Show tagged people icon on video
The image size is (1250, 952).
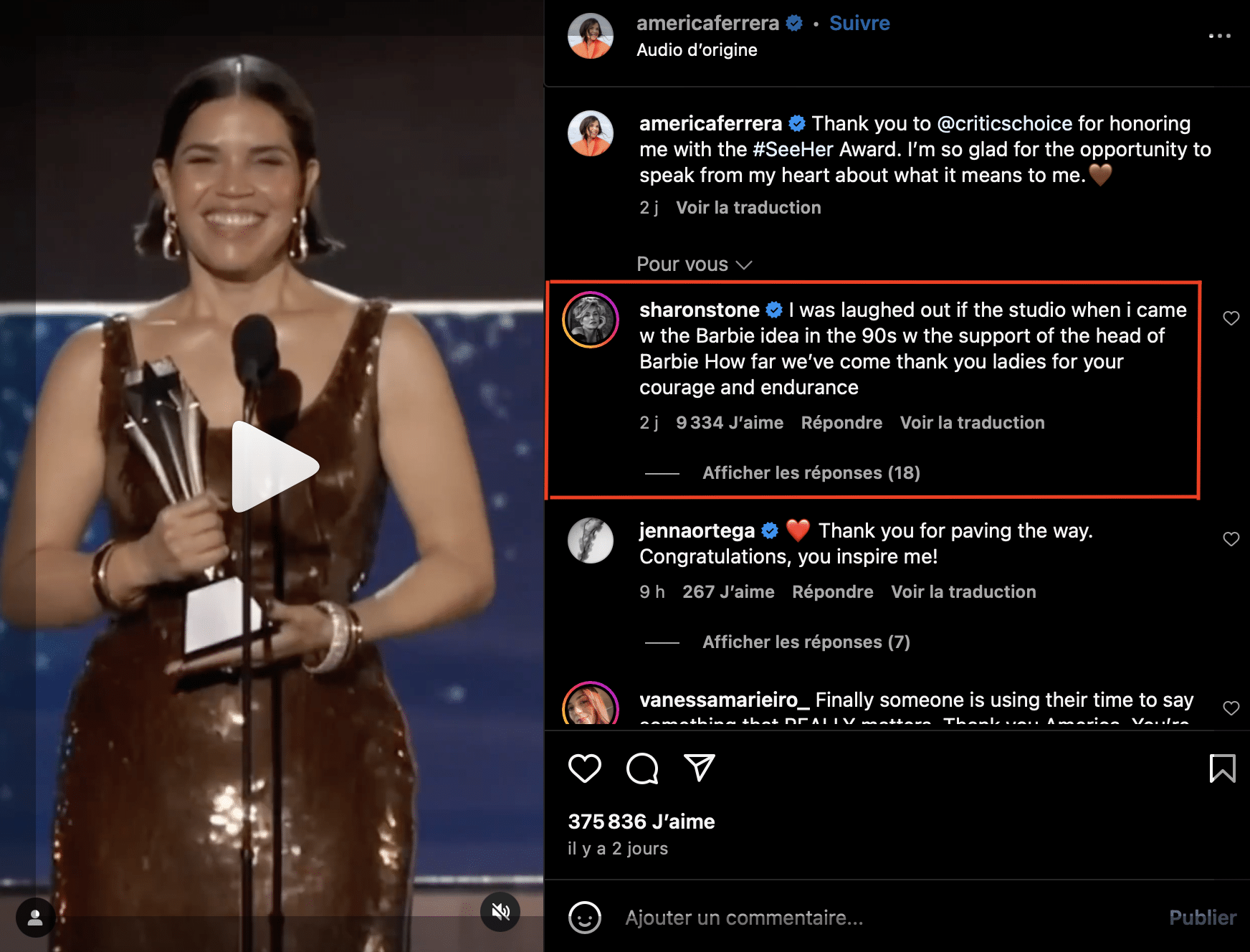tap(35, 917)
